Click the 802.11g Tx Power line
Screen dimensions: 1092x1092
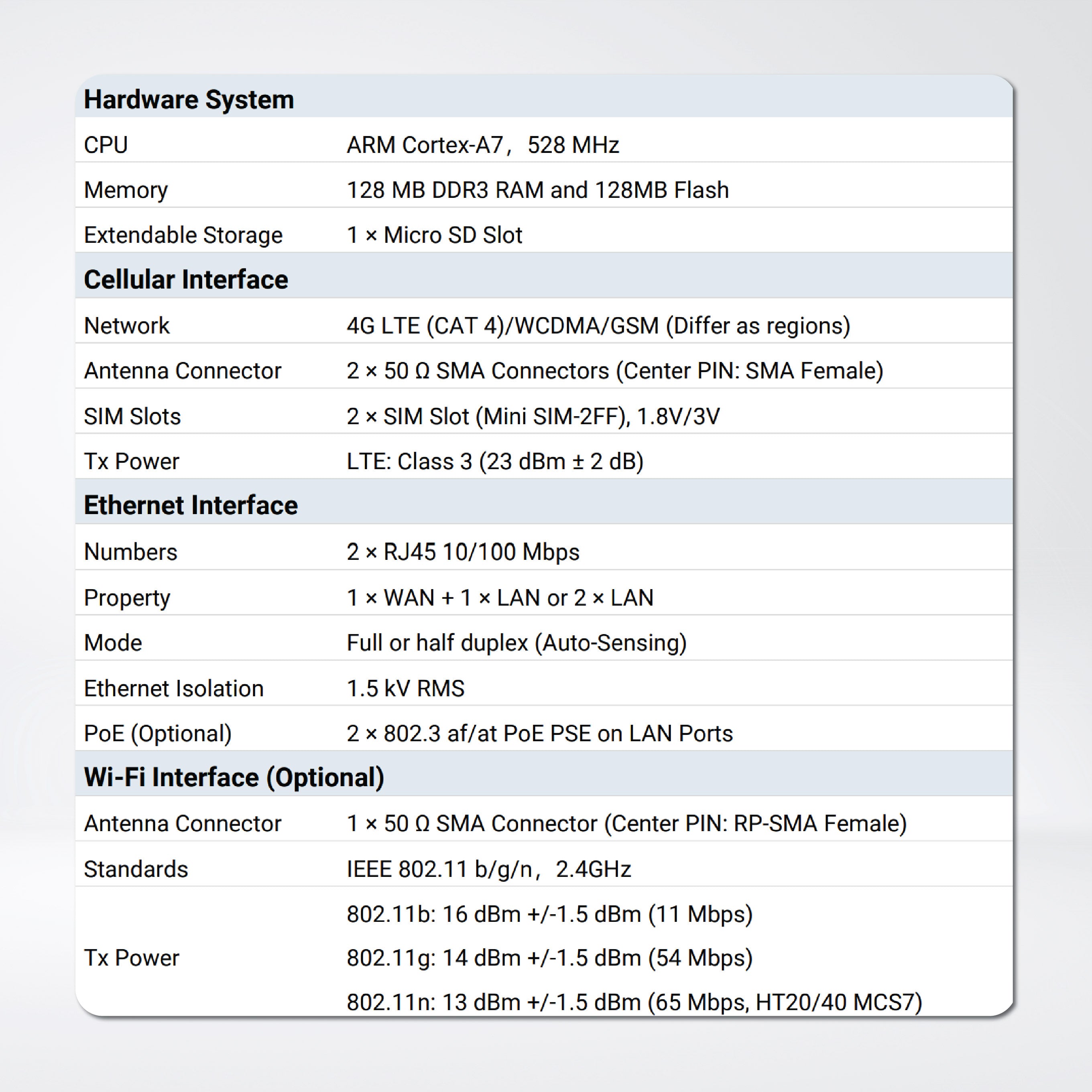(549, 958)
